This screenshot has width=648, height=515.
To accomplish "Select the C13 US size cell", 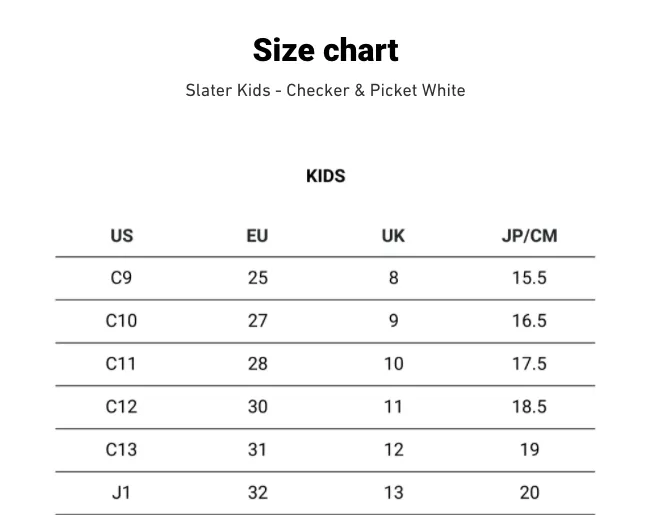I will [x=121, y=450].
